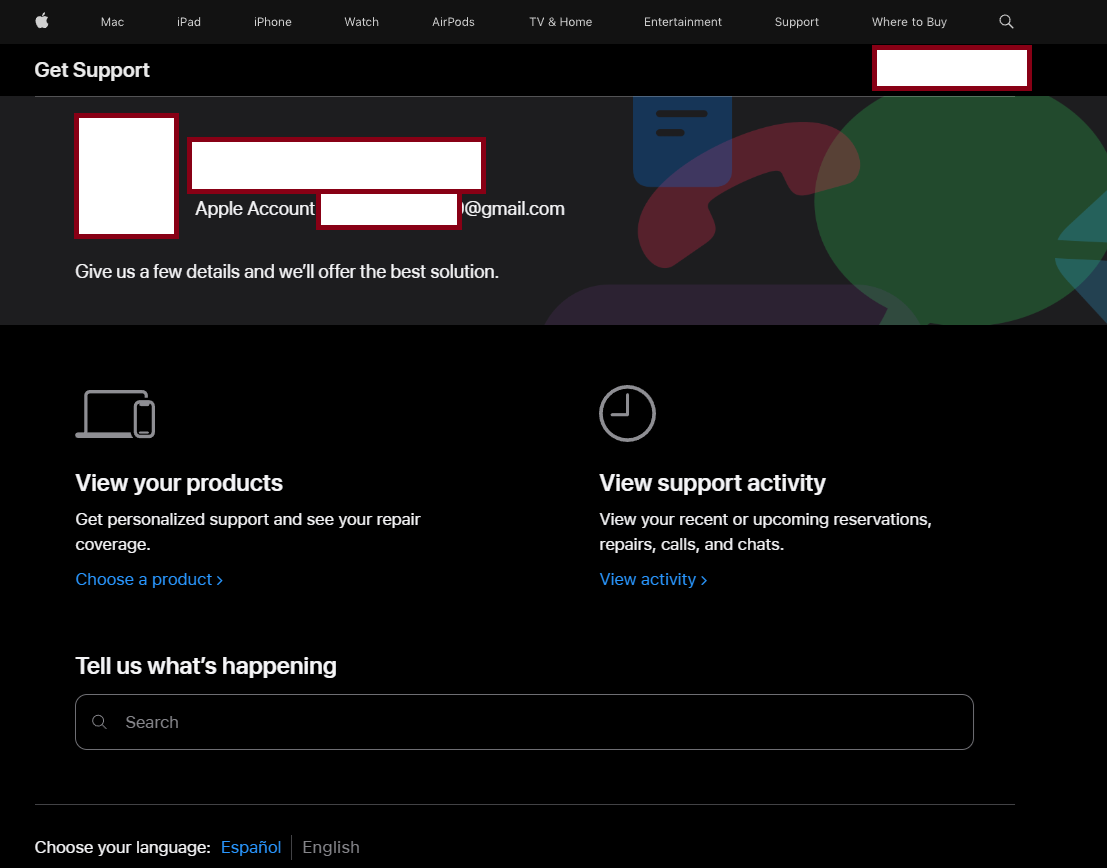Open the Where to Buy menu
Screen dimensions: 1107x868
click(909, 22)
